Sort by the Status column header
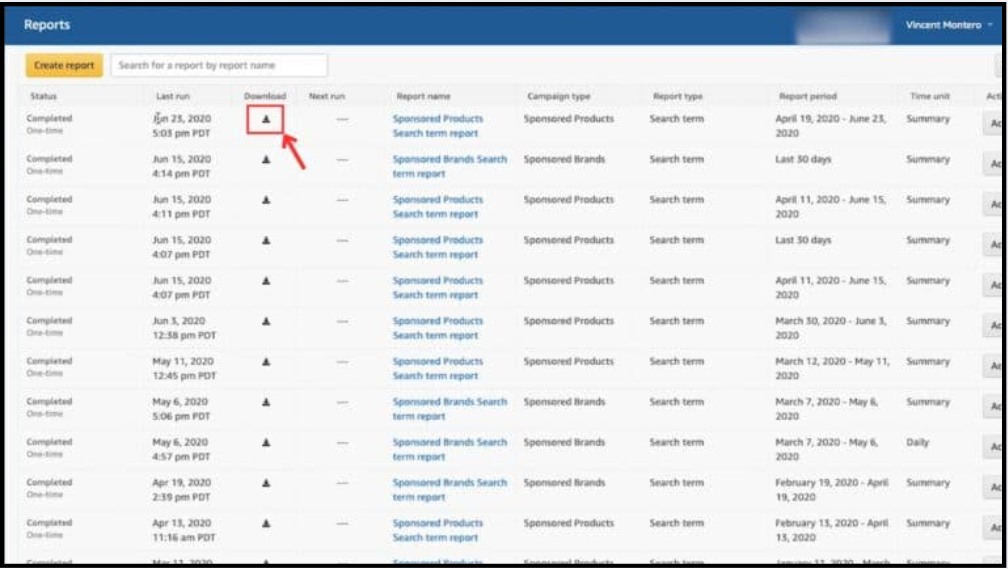Viewport: 1008px width, 569px height. 43,97
